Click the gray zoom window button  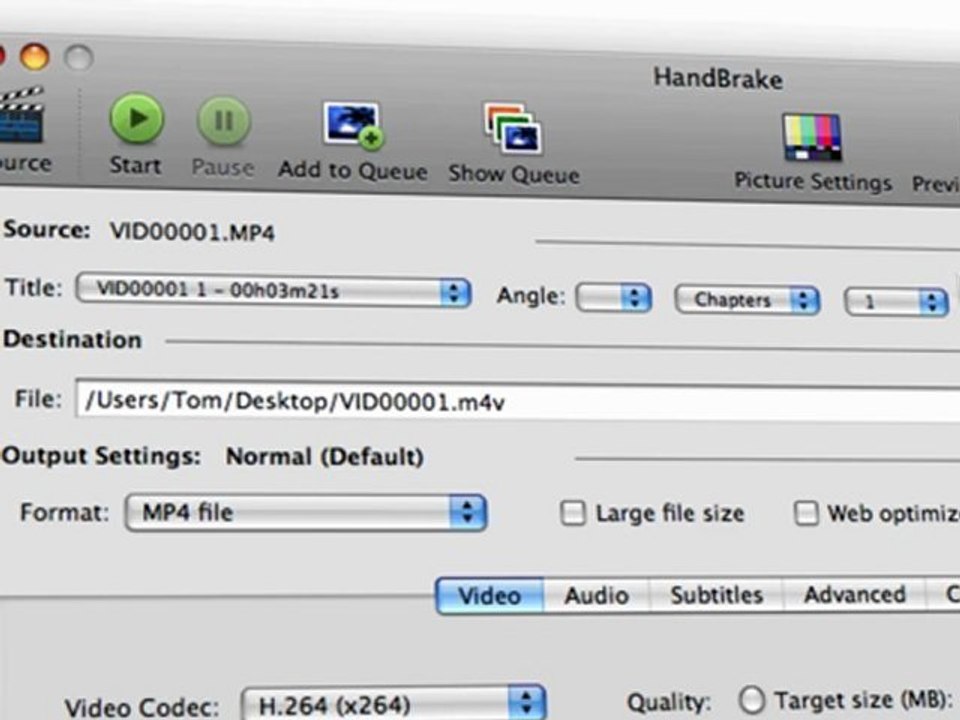(79, 58)
